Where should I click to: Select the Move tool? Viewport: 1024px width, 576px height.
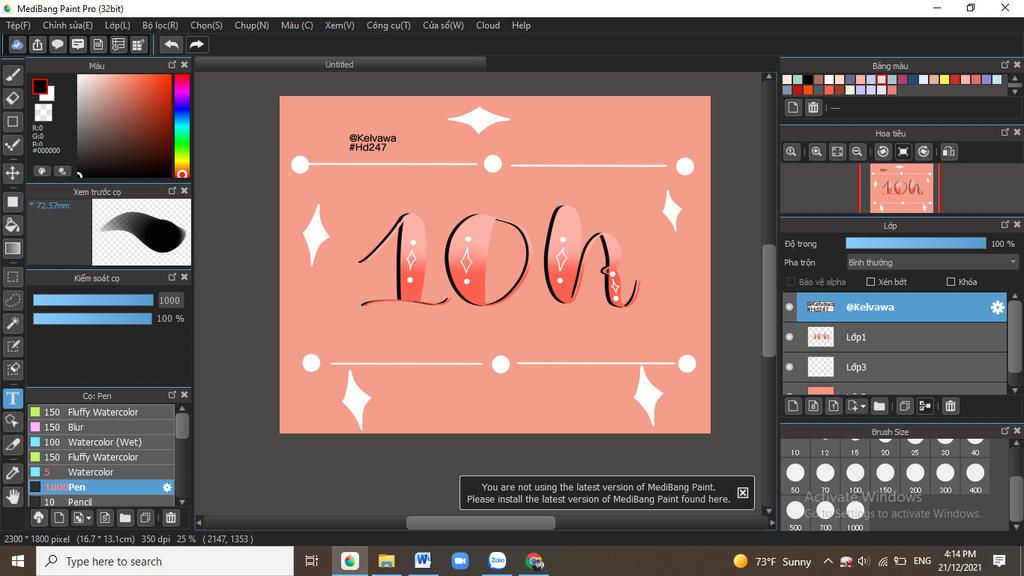click(12, 173)
